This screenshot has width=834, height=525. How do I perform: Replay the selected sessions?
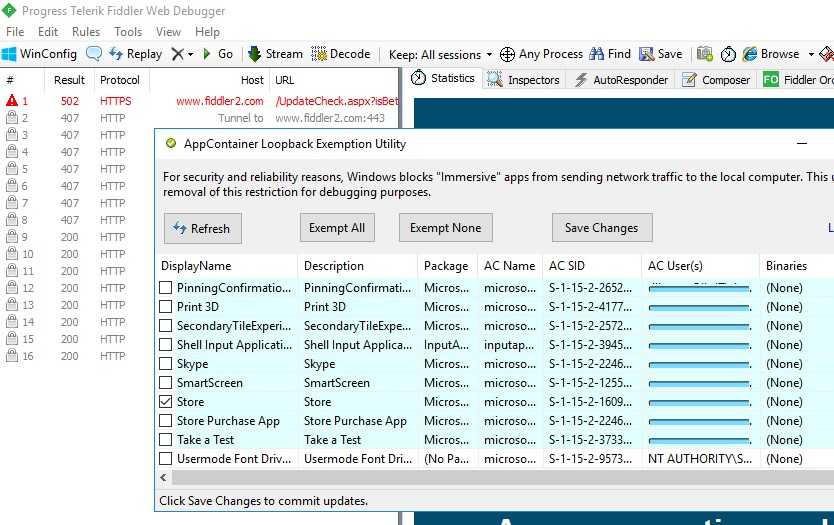(x=135, y=54)
